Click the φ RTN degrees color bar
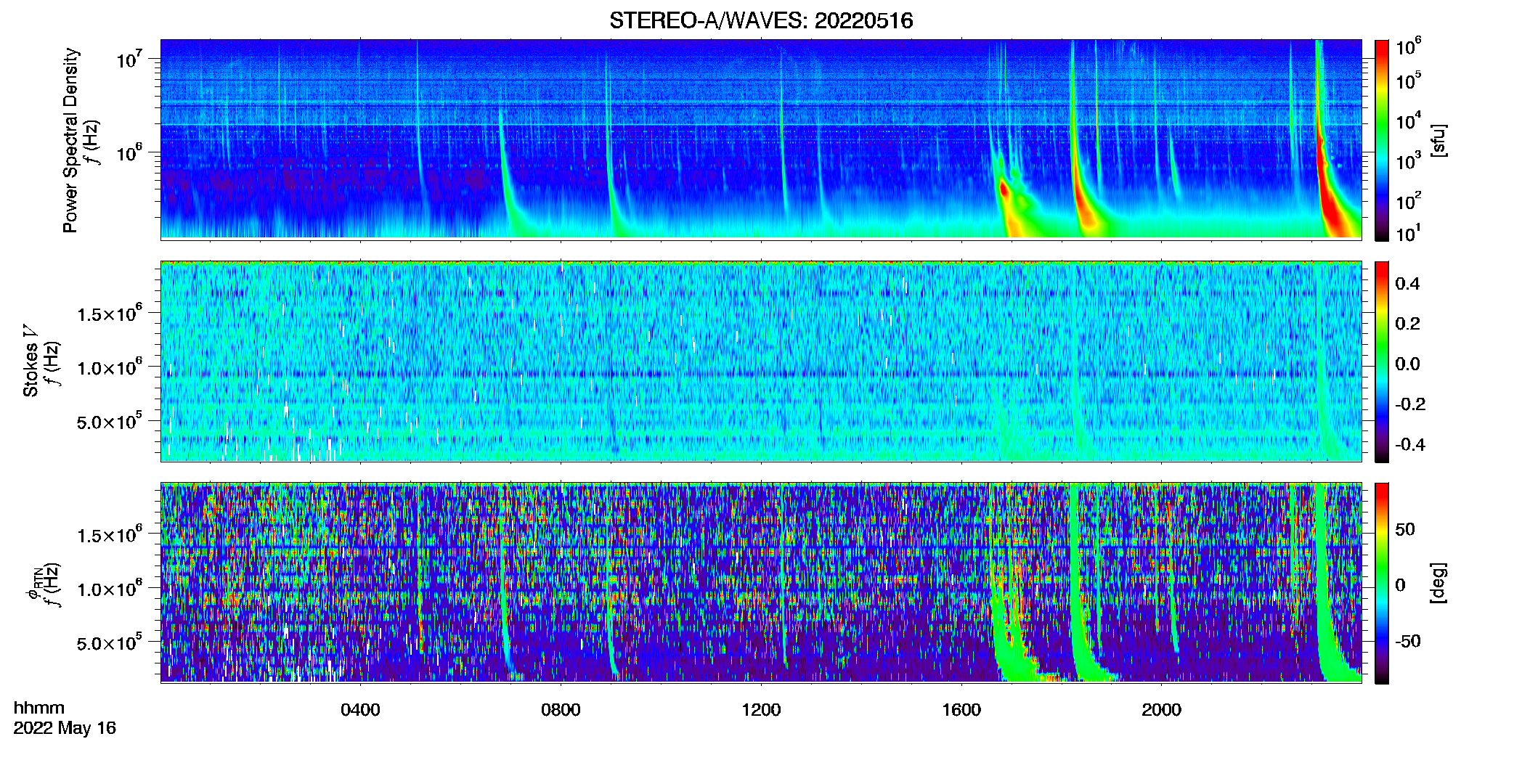 point(1381,583)
